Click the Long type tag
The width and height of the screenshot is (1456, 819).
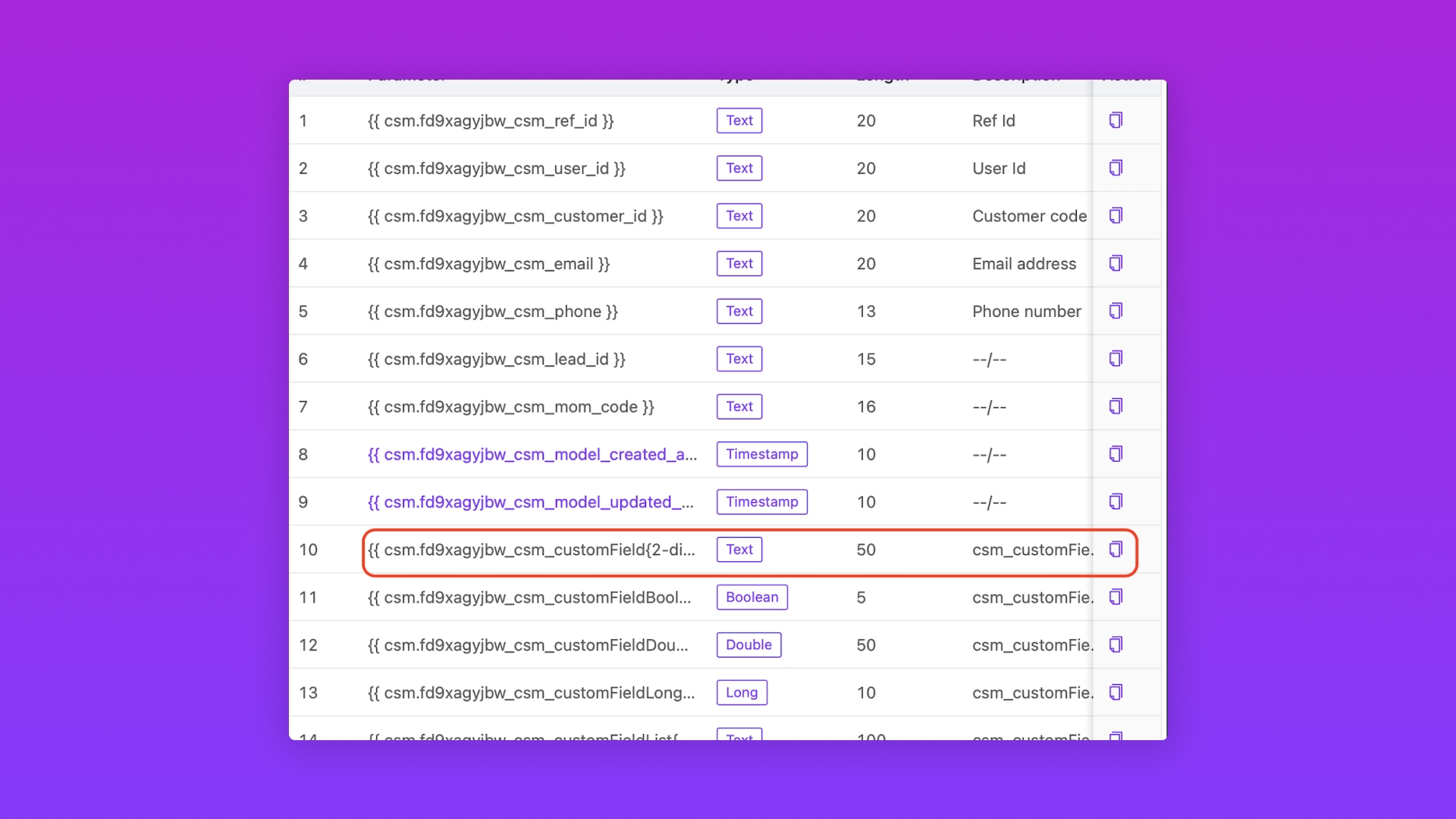pos(741,693)
